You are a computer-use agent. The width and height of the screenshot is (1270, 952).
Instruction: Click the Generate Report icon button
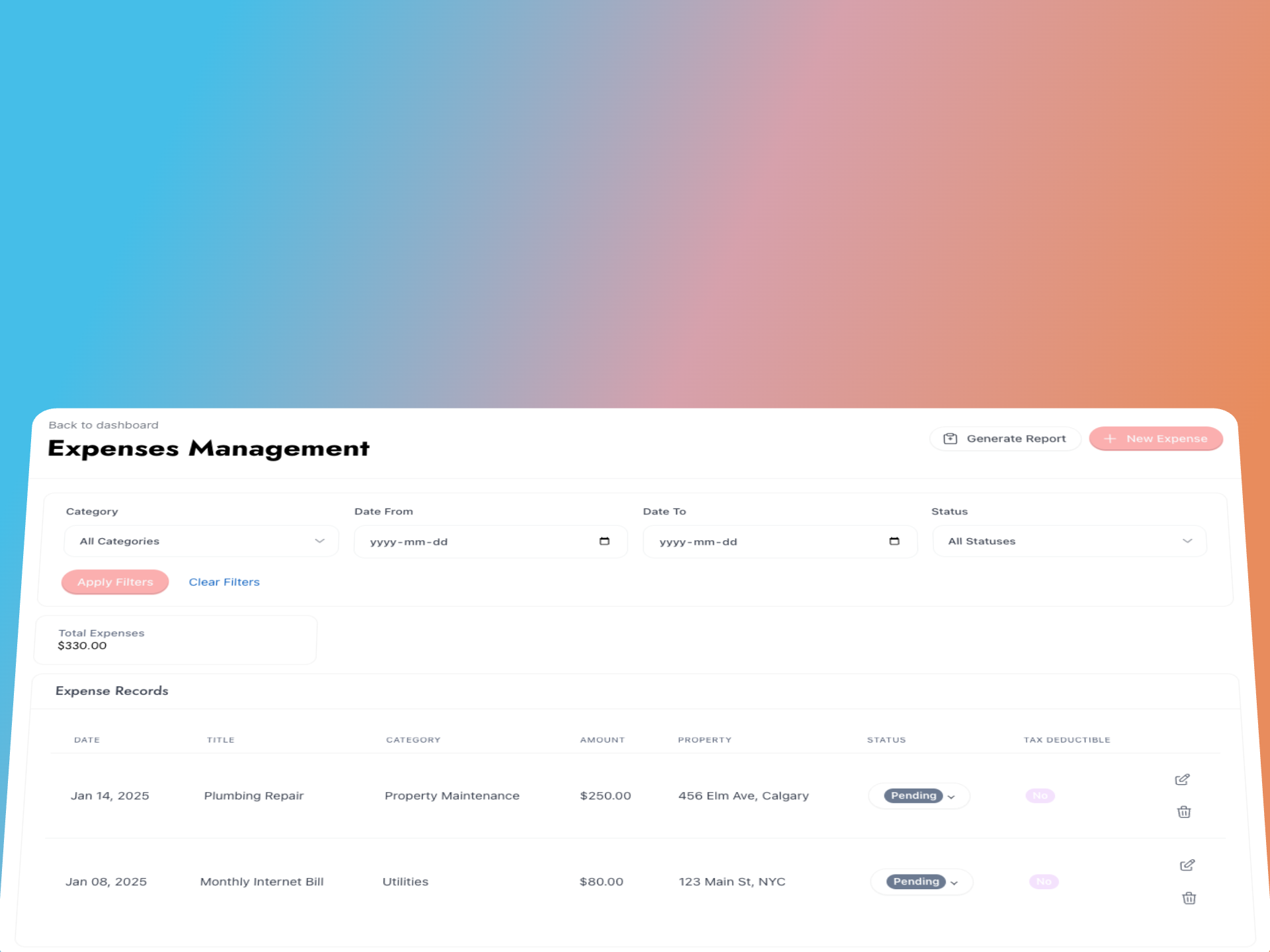coord(951,438)
